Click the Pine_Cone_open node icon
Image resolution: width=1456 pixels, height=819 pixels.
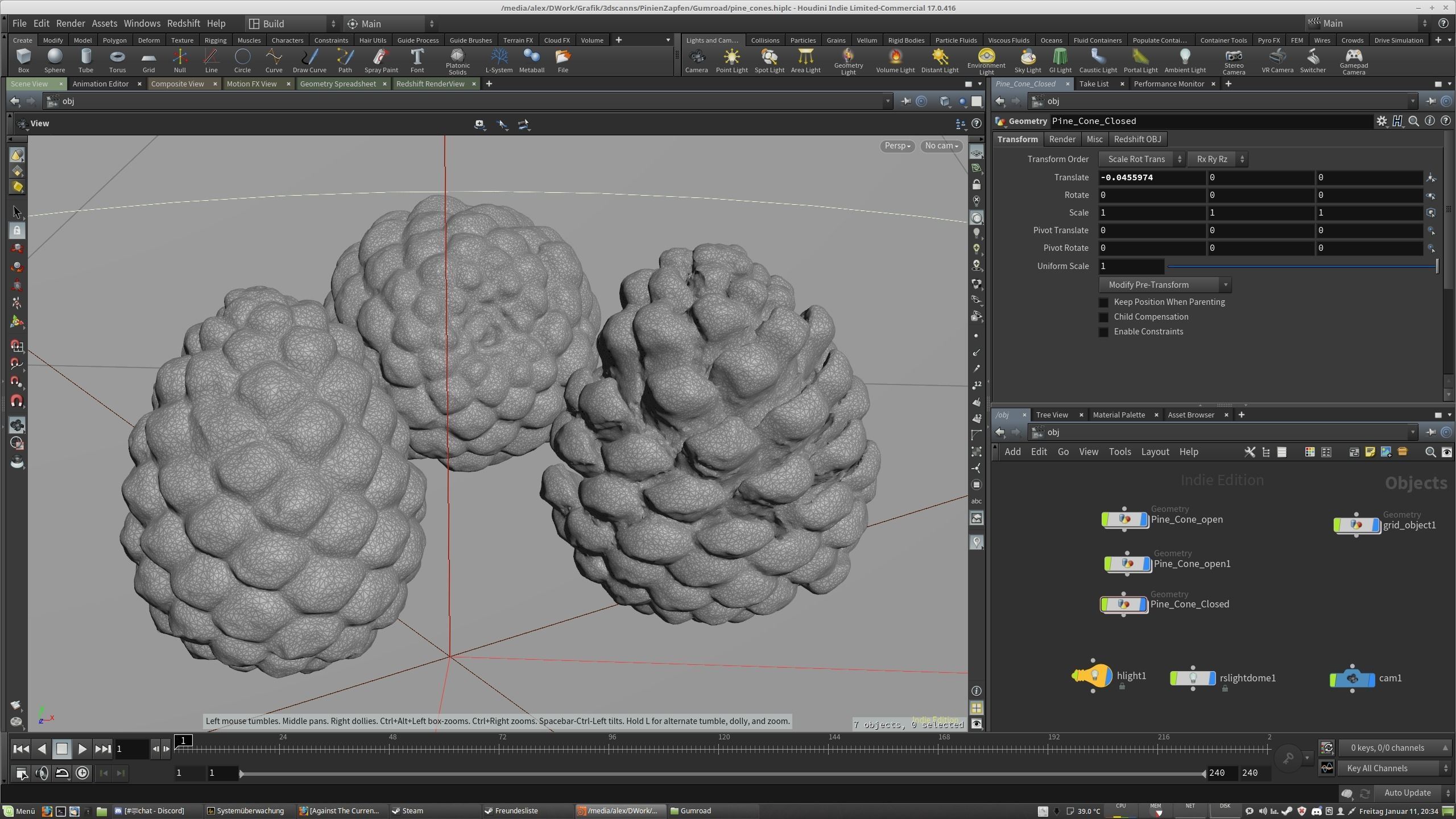click(x=1124, y=519)
